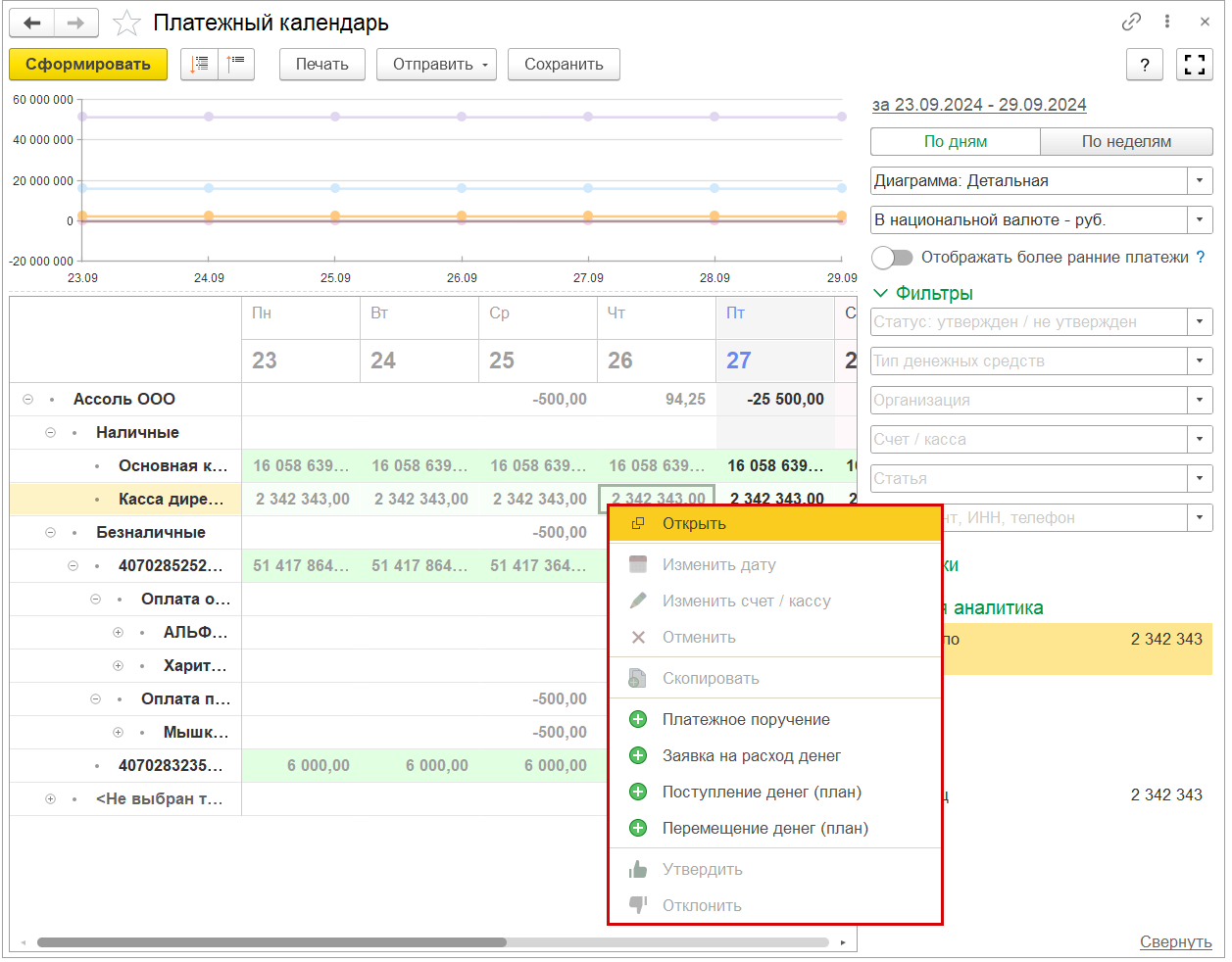Open the period link за 23.09.2024 - 29.09.2024

979,105
